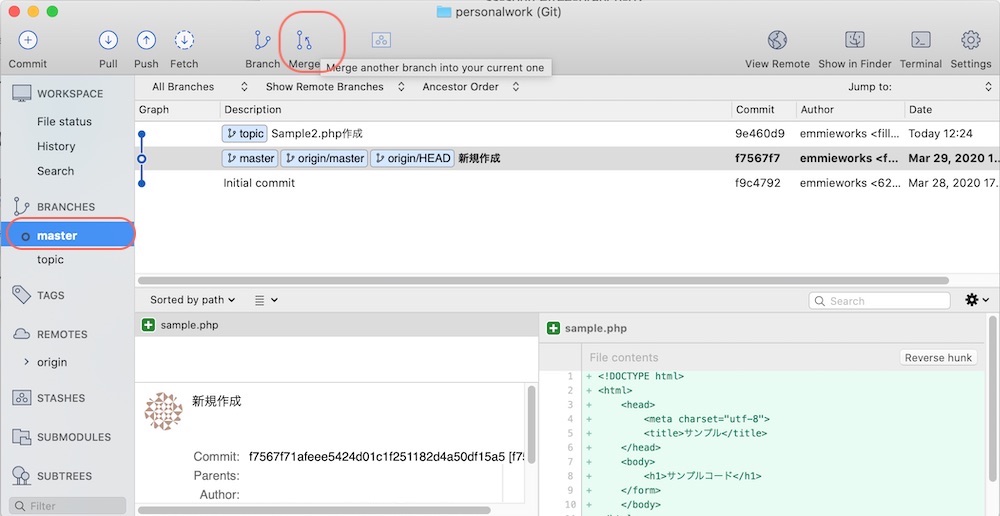Click the sidebar Filter field
The image size is (1000, 516).
[x=68, y=506]
